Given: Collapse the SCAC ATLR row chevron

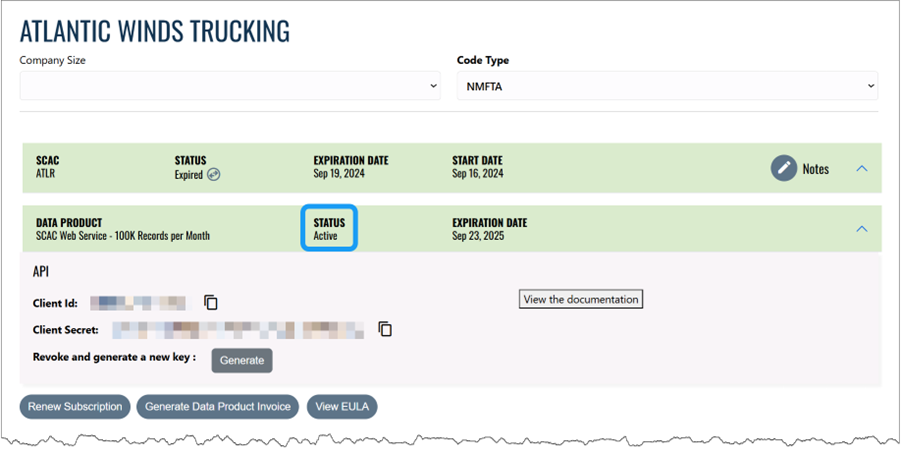Looking at the screenshot, I should click(x=861, y=168).
